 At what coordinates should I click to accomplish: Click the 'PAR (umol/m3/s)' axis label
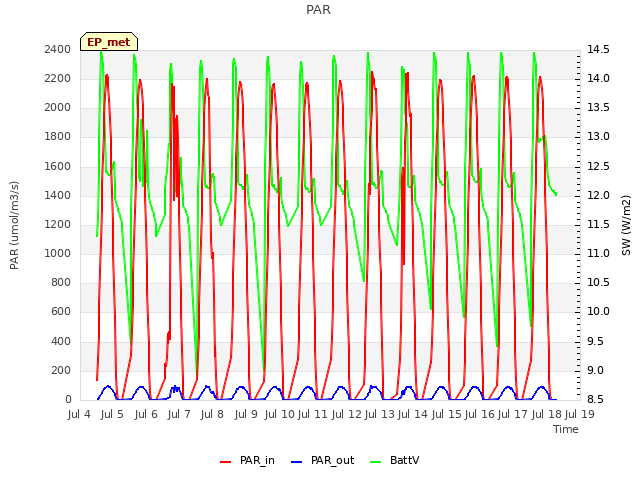point(14,225)
